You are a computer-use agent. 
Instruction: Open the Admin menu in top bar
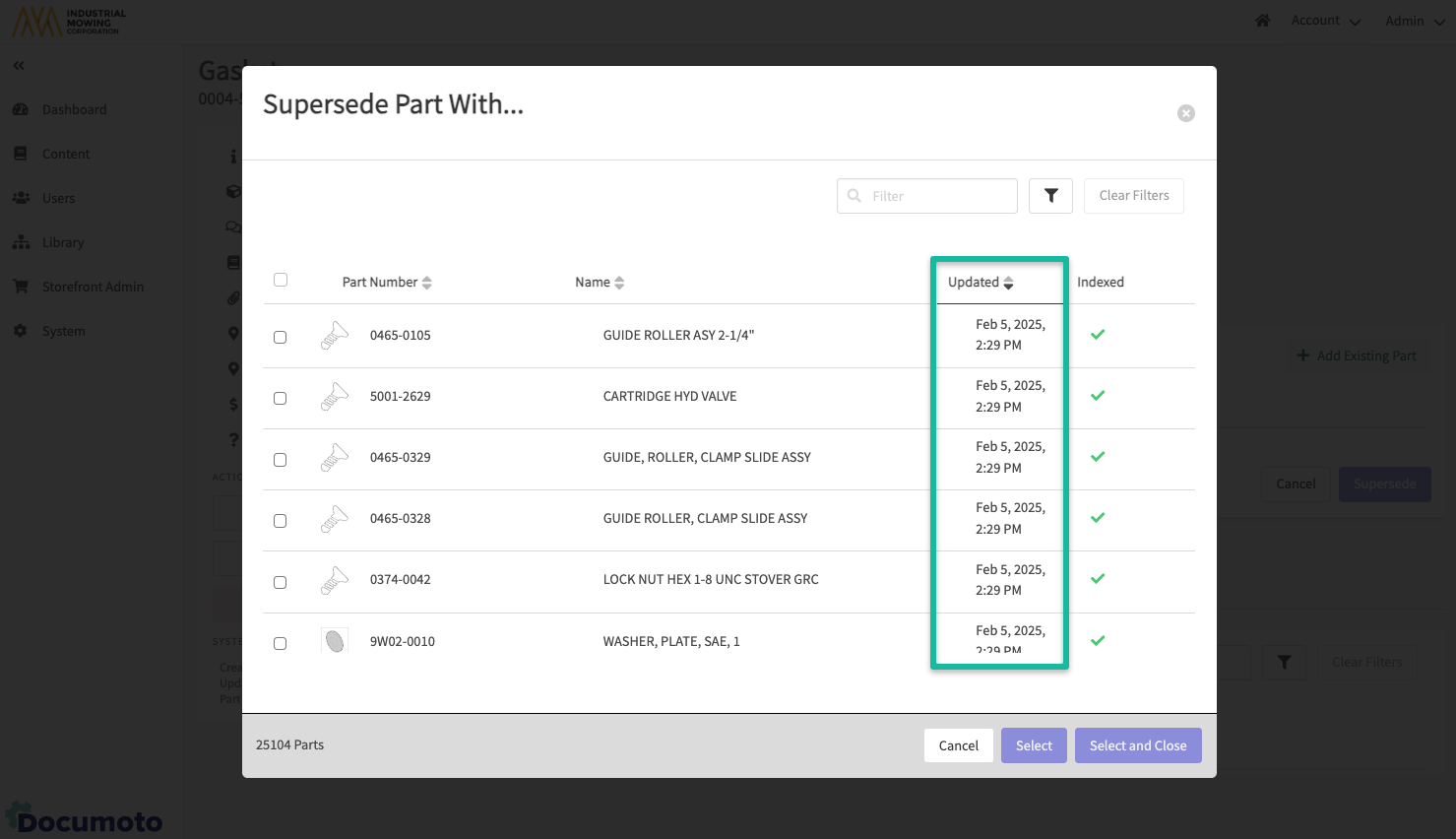1414,21
